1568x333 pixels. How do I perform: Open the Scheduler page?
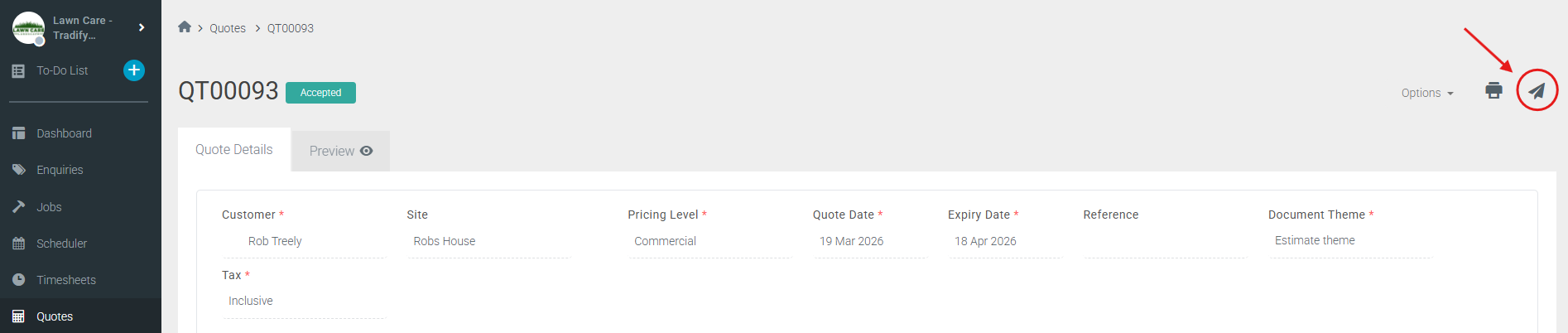[x=61, y=244]
